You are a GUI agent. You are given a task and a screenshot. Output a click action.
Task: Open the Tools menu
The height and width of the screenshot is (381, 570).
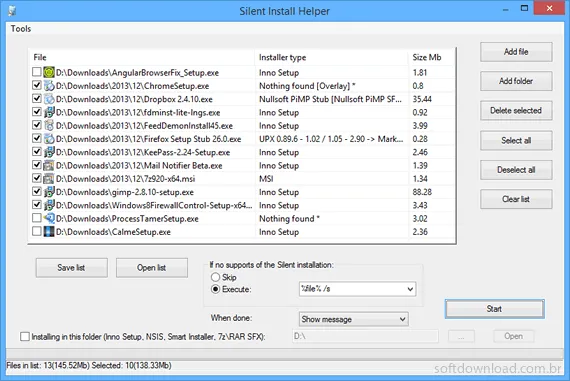(21, 29)
